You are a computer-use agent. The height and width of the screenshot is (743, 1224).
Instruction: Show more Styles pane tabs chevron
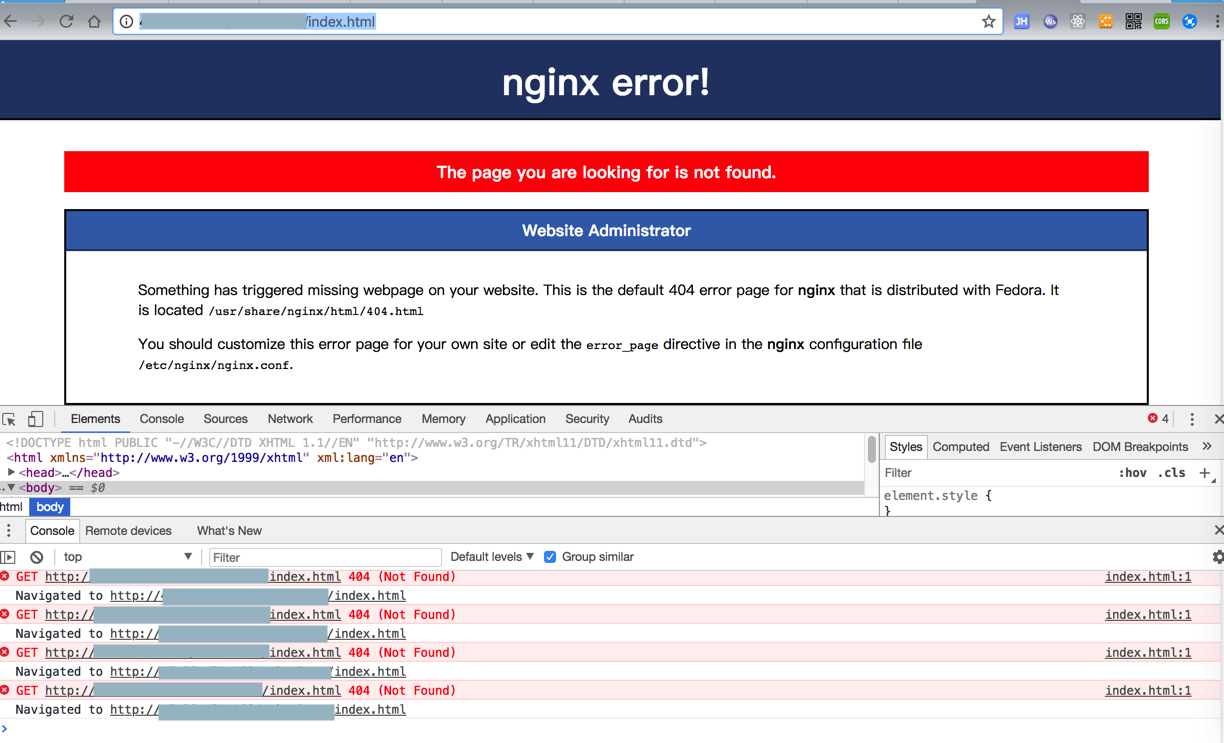point(1207,447)
